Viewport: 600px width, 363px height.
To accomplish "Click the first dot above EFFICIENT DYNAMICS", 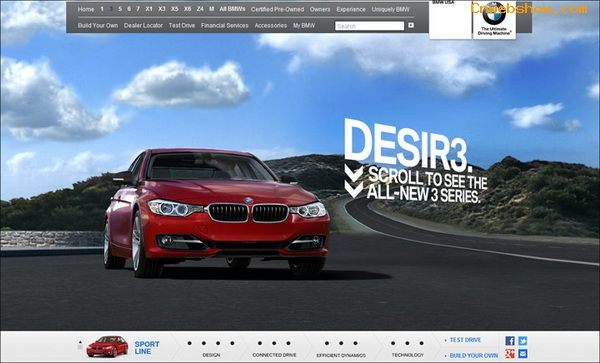I will 327,343.
